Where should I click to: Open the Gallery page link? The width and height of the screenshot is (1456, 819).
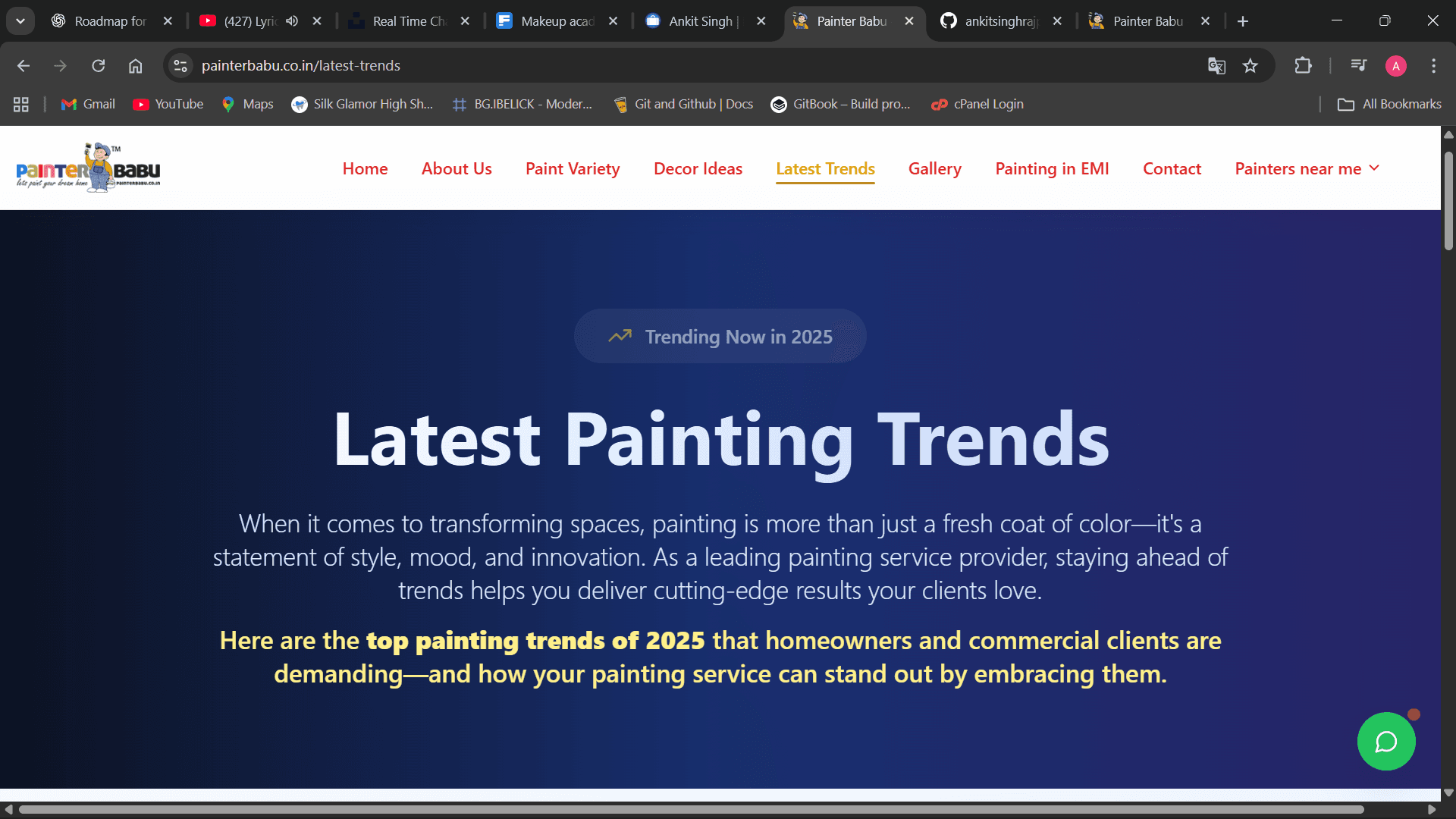coord(934,168)
